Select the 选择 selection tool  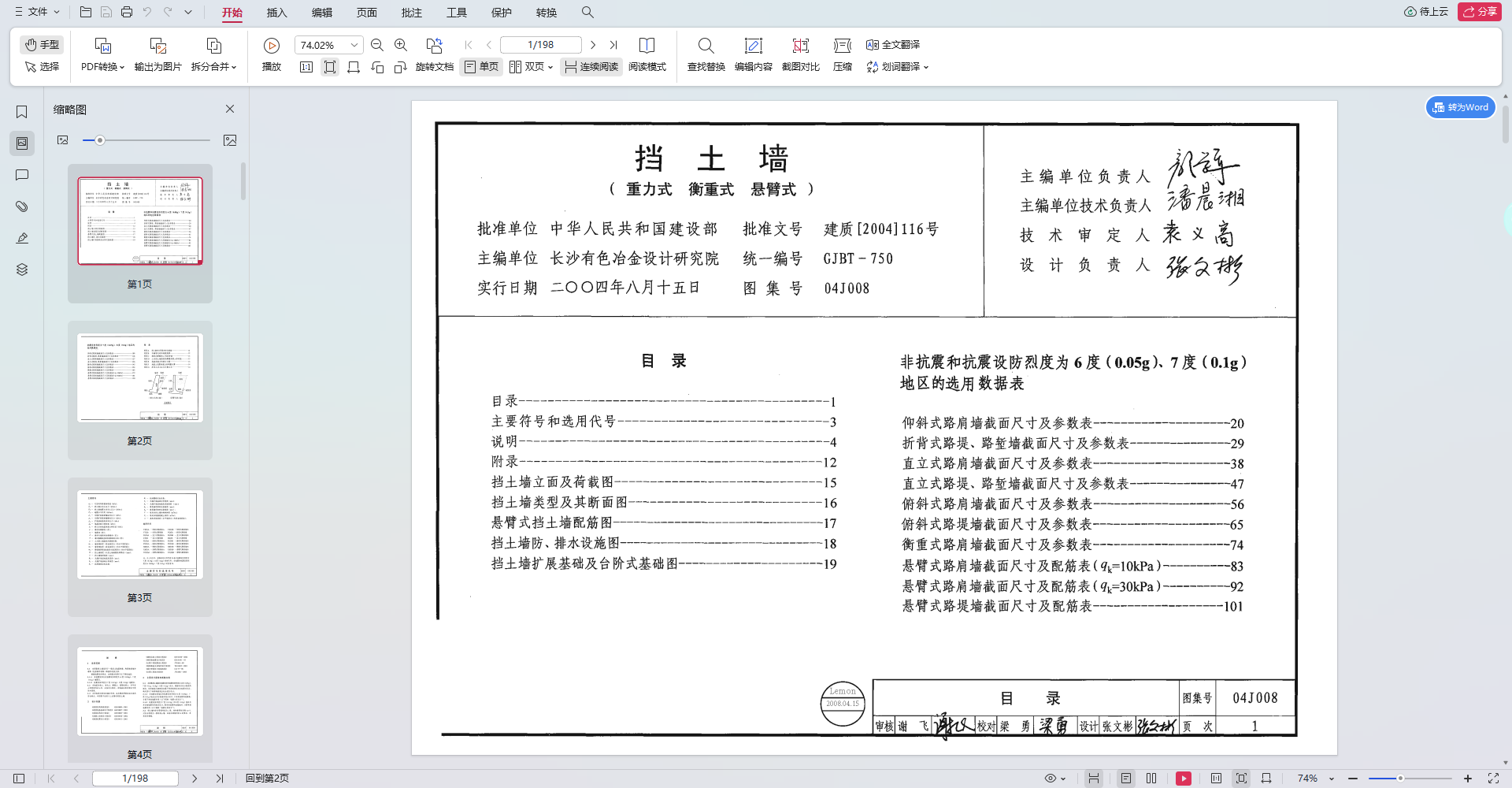click(42, 66)
